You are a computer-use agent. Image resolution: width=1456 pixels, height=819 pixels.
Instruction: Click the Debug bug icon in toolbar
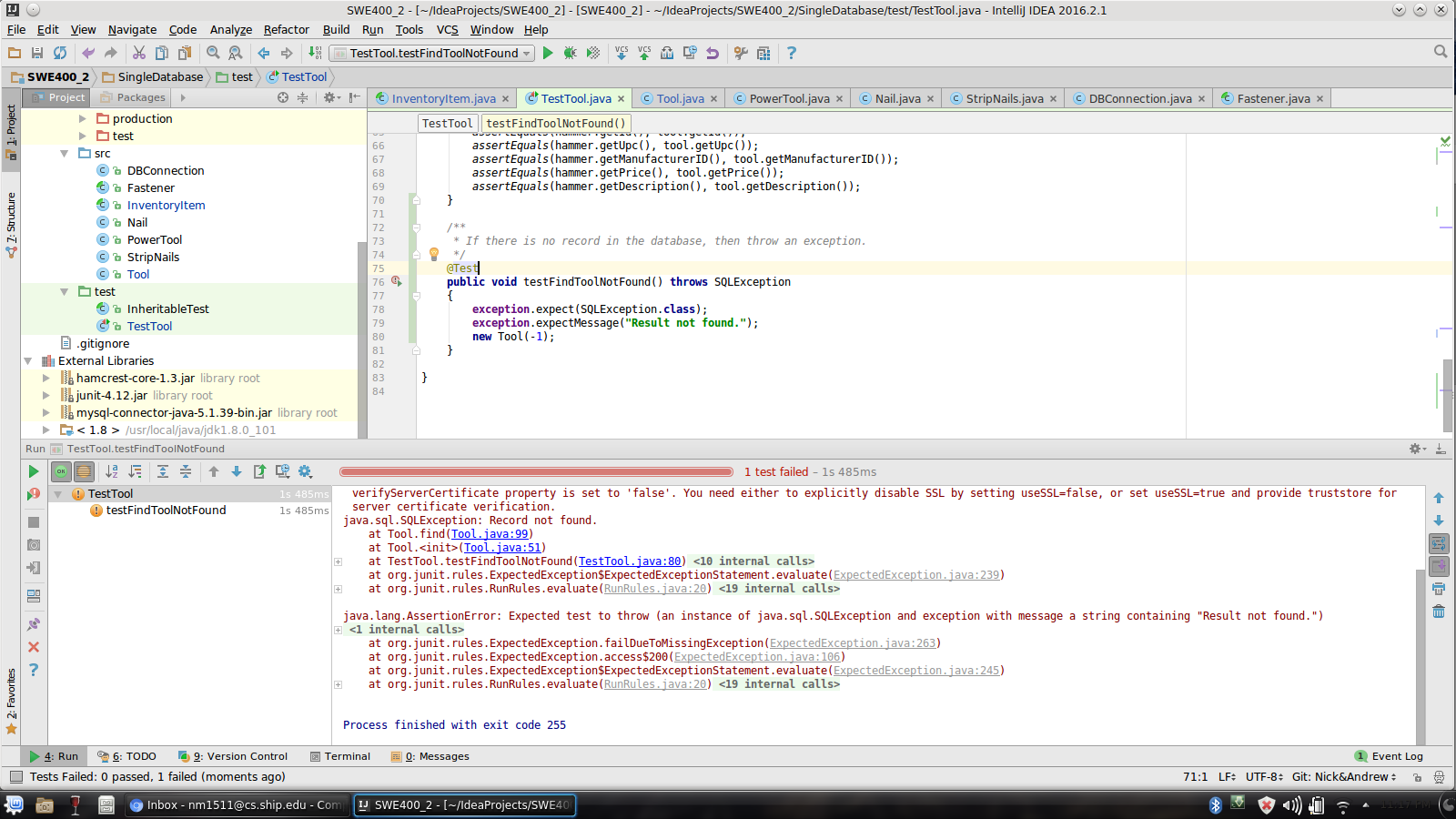[571, 53]
